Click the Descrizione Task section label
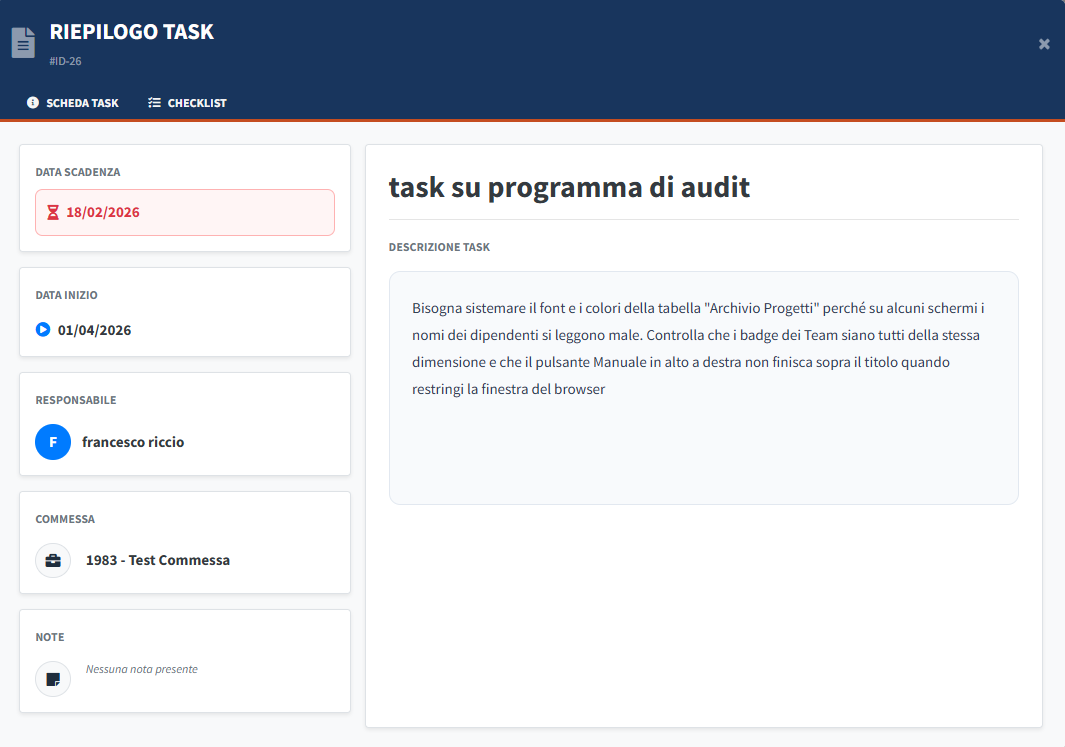 pyautogui.click(x=439, y=247)
